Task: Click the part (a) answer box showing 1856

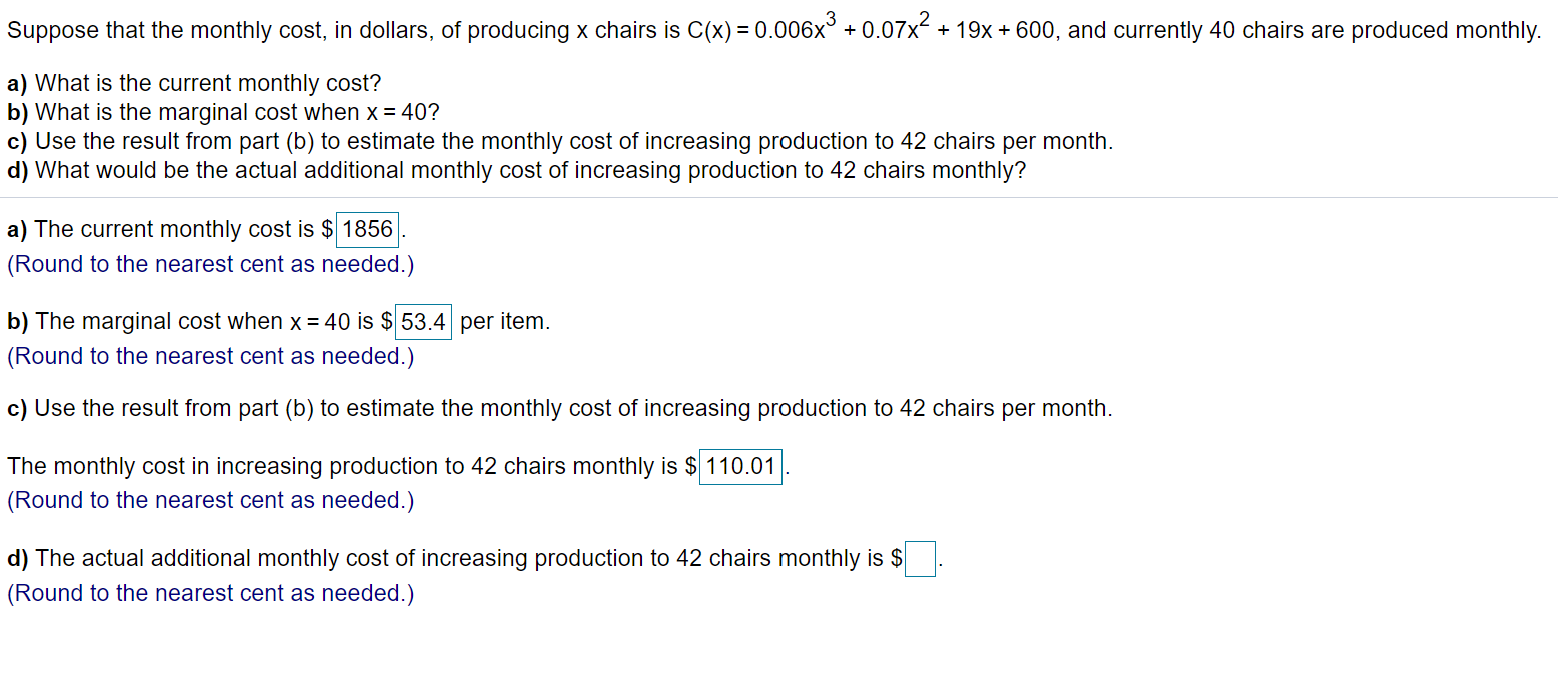Action: pyautogui.click(x=366, y=229)
